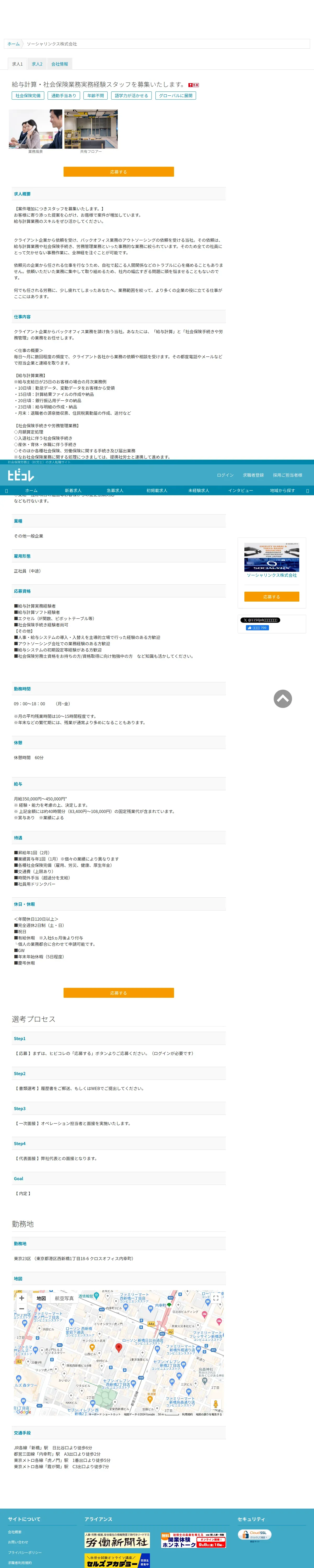The image size is (314, 1568).
Task: Click the 応募する button in the sidebar
Action: tap(272, 597)
